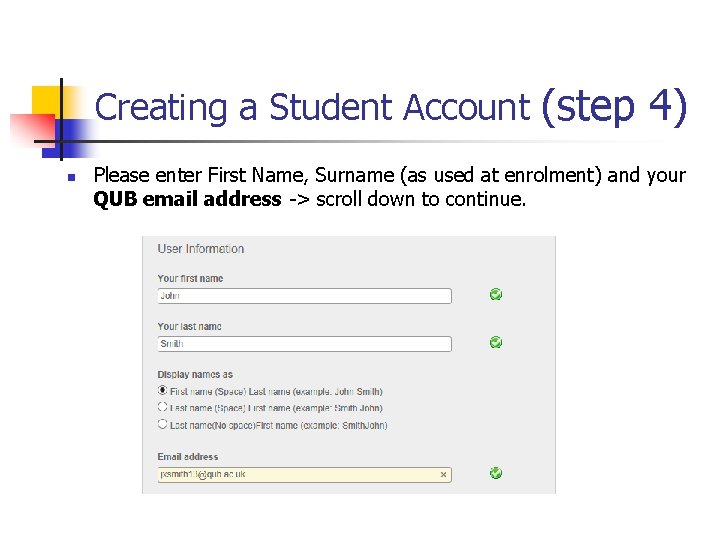
Task: Click the '(step 4)' text in the title
Action: (x=613, y=105)
